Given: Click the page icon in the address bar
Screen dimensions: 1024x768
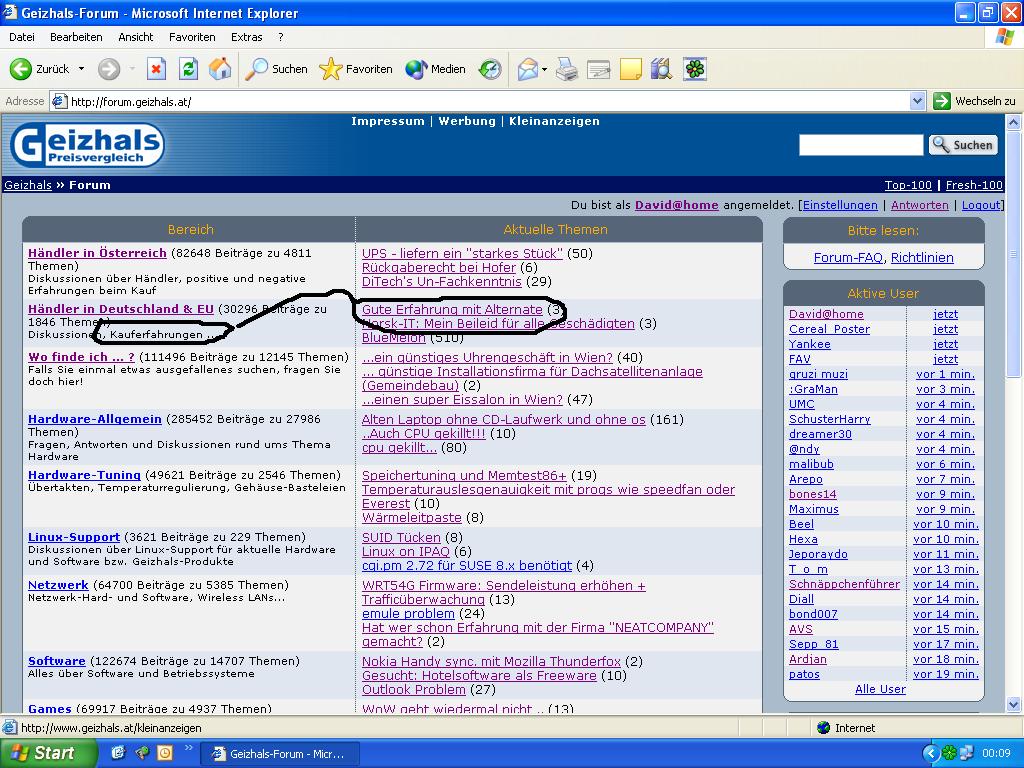Looking at the screenshot, I should tap(59, 101).
